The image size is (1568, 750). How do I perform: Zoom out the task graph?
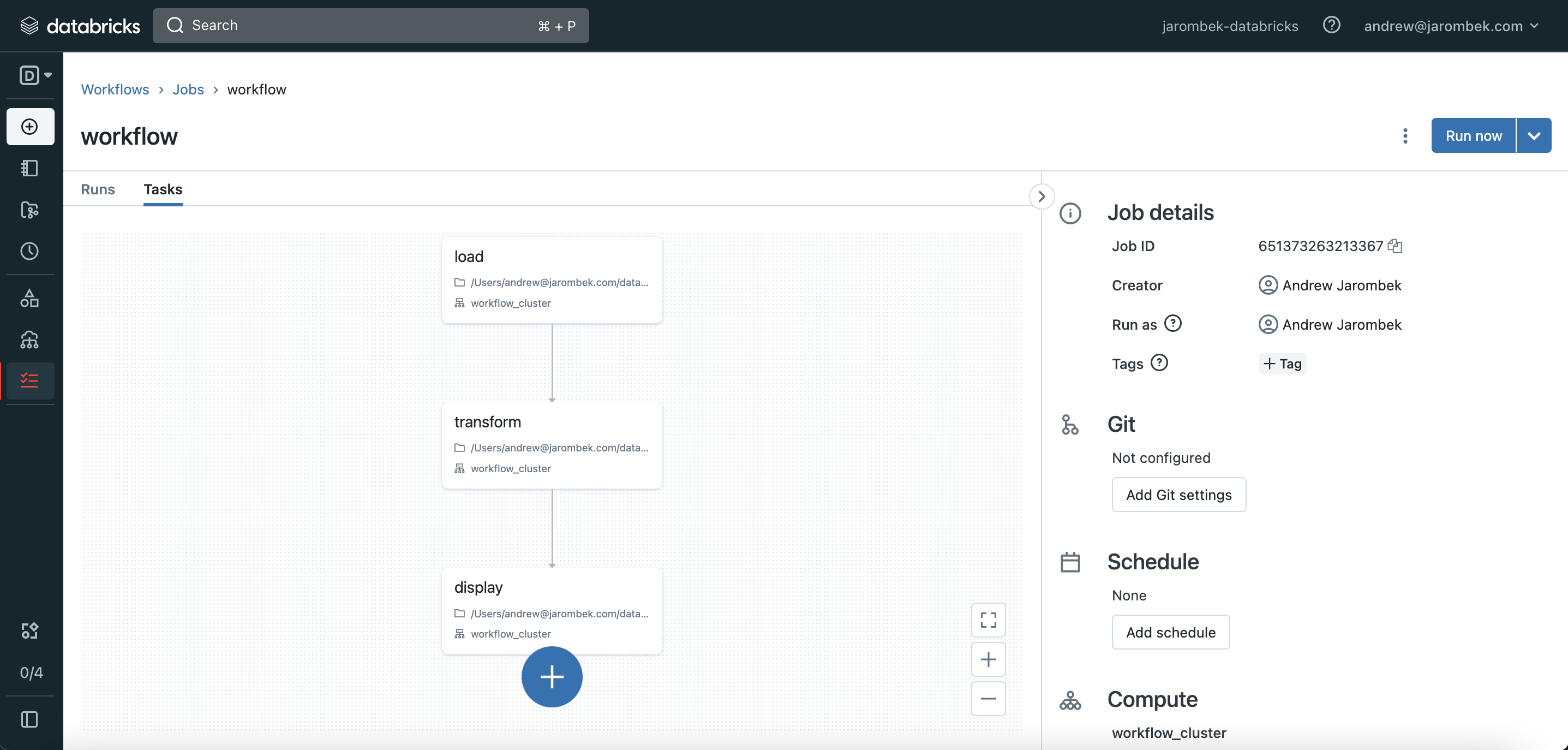[988, 698]
